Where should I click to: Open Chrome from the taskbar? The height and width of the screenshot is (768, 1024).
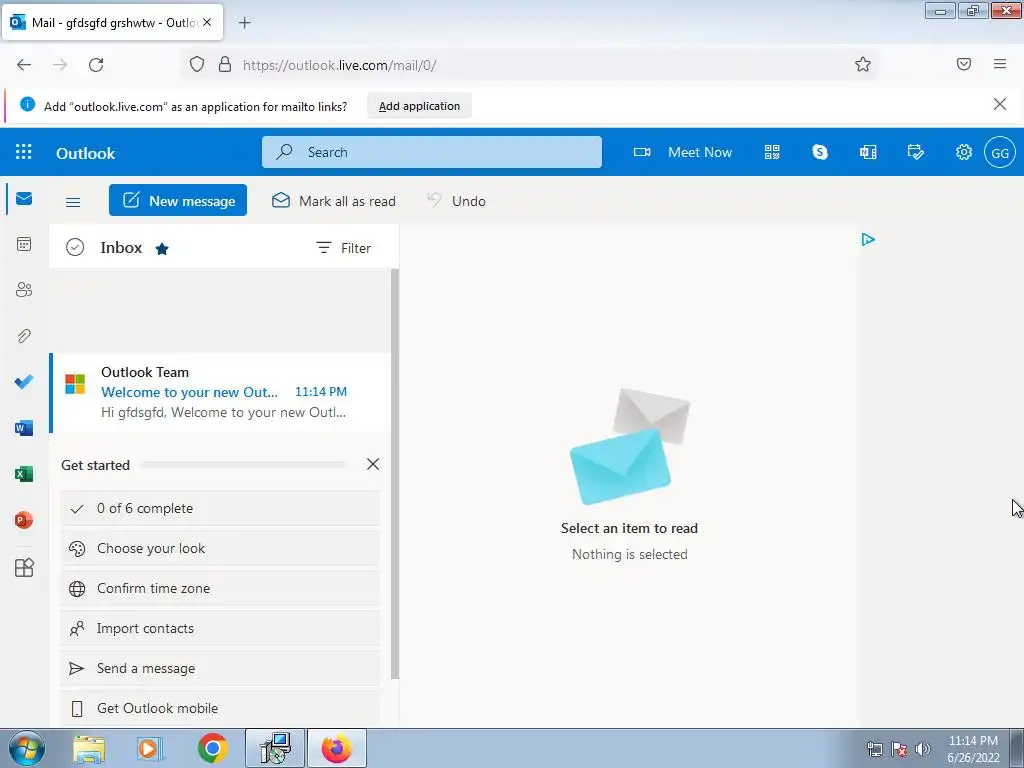(x=213, y=748)
